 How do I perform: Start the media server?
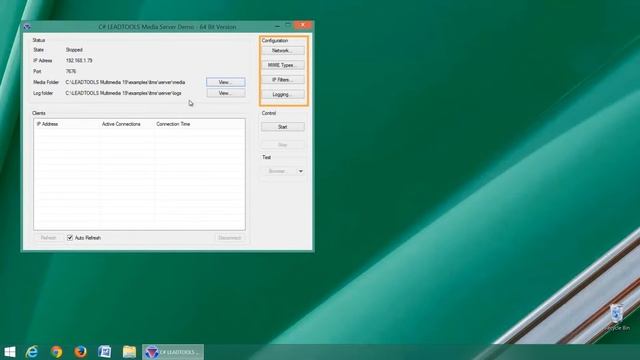tap(282, 127)
